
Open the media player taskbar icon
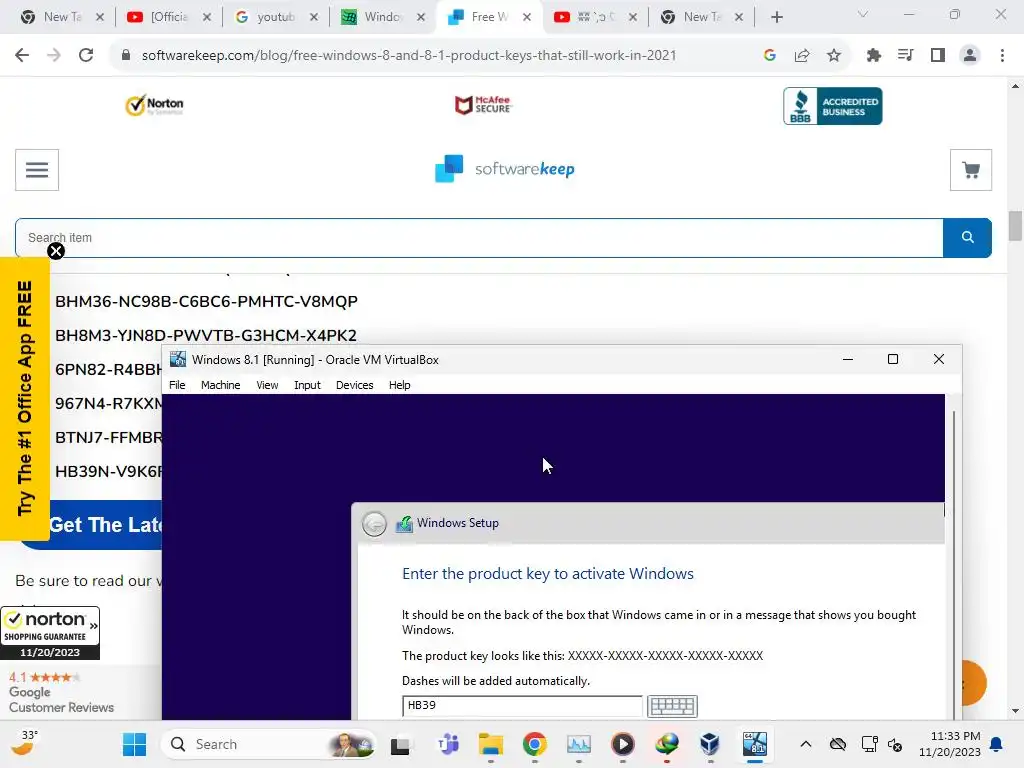(622, 744)
